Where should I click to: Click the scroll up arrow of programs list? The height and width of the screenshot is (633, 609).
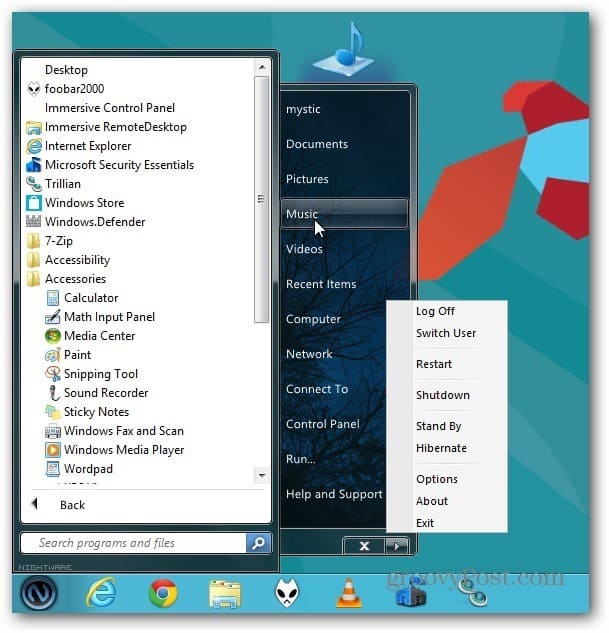click(262, 67)
